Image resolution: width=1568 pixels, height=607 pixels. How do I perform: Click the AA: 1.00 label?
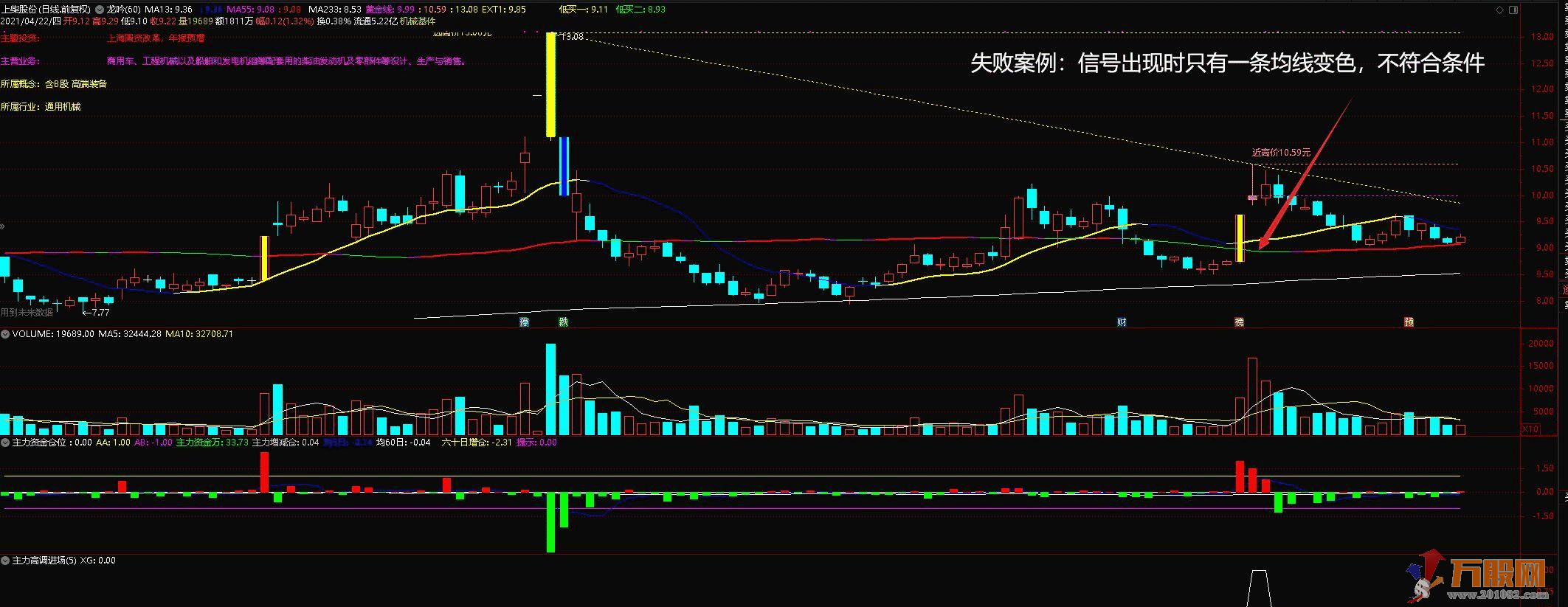click(113, 443)
